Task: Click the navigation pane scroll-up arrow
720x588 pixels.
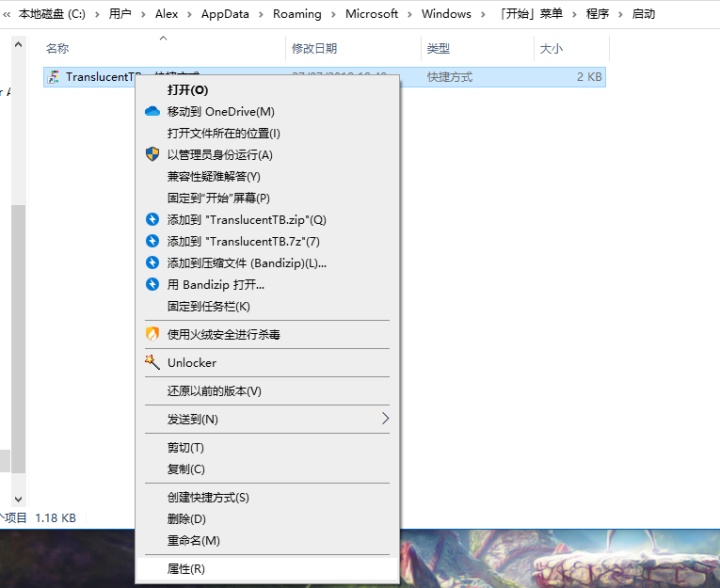Action: pos(18,45)
